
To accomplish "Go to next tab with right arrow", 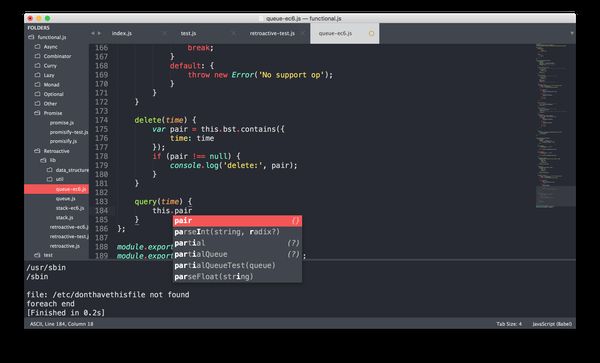I will pyautogui.click(x=99, y=33).
